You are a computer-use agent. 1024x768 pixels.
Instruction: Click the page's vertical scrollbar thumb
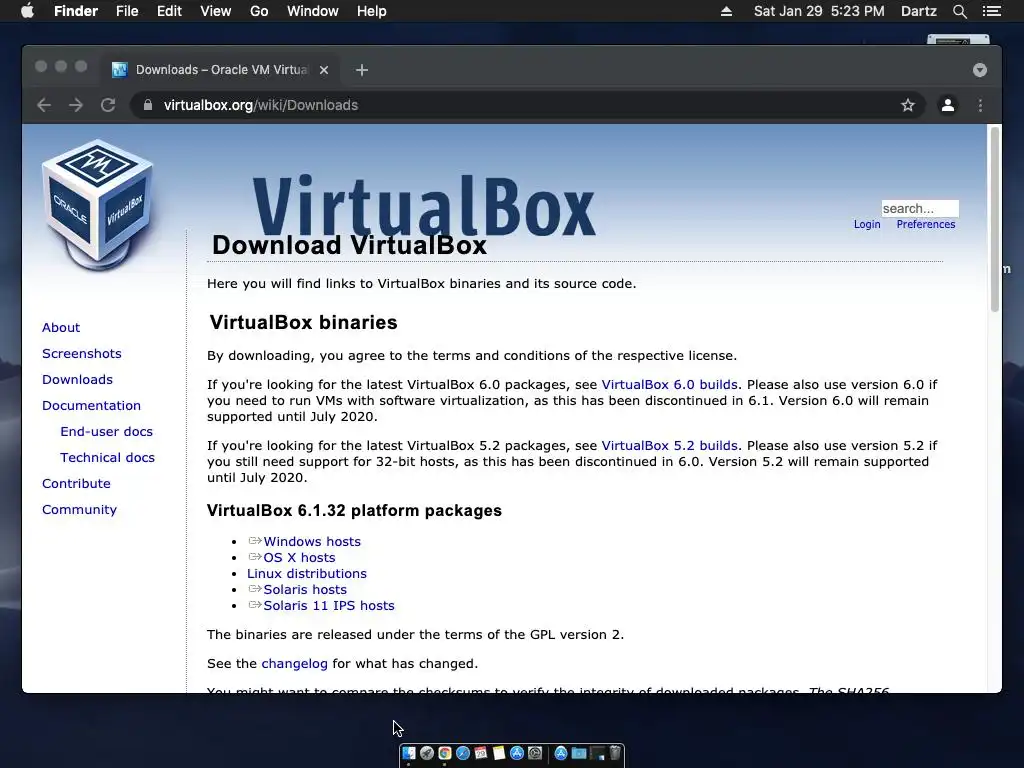[x=995, y=219]
